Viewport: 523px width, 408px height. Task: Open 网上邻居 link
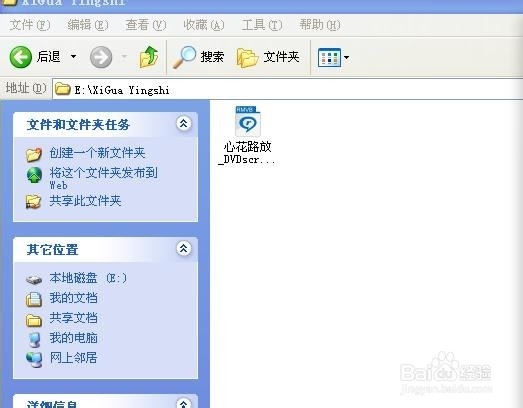click(73, 358)
